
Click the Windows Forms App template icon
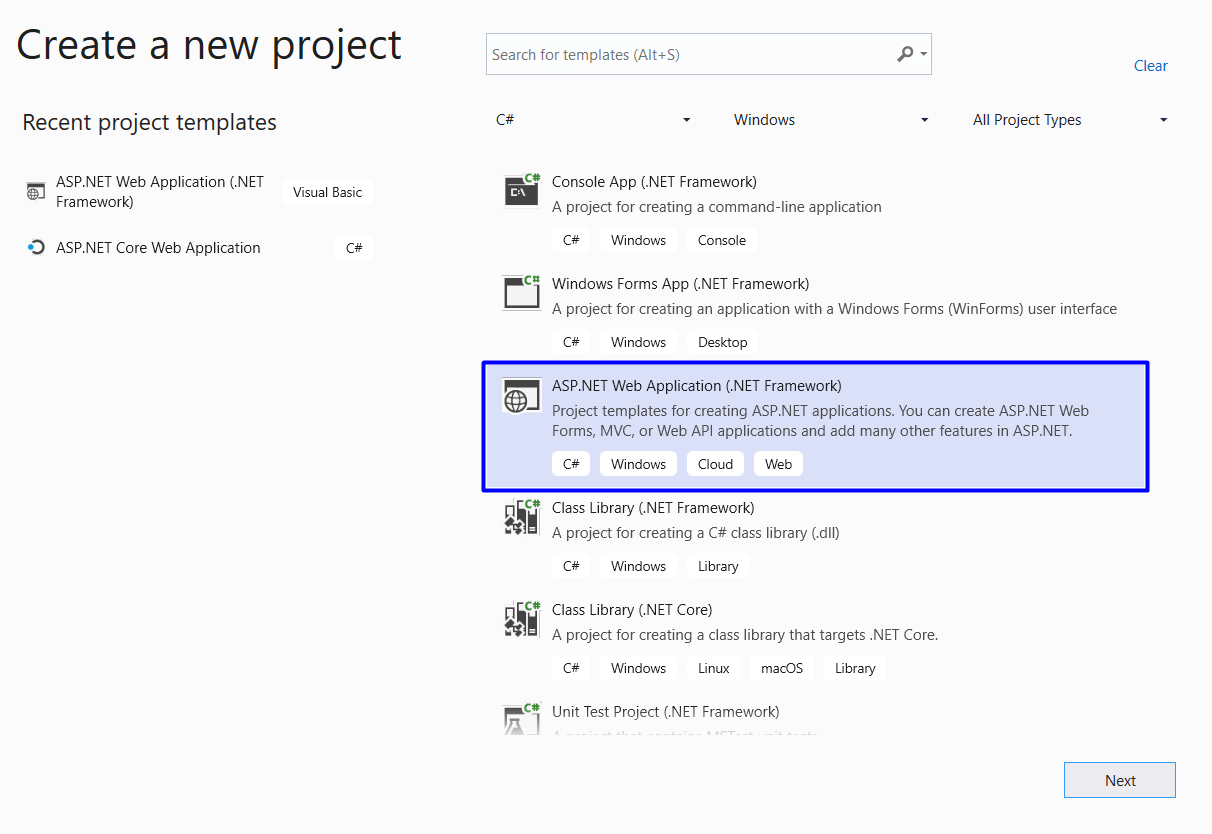522,292
